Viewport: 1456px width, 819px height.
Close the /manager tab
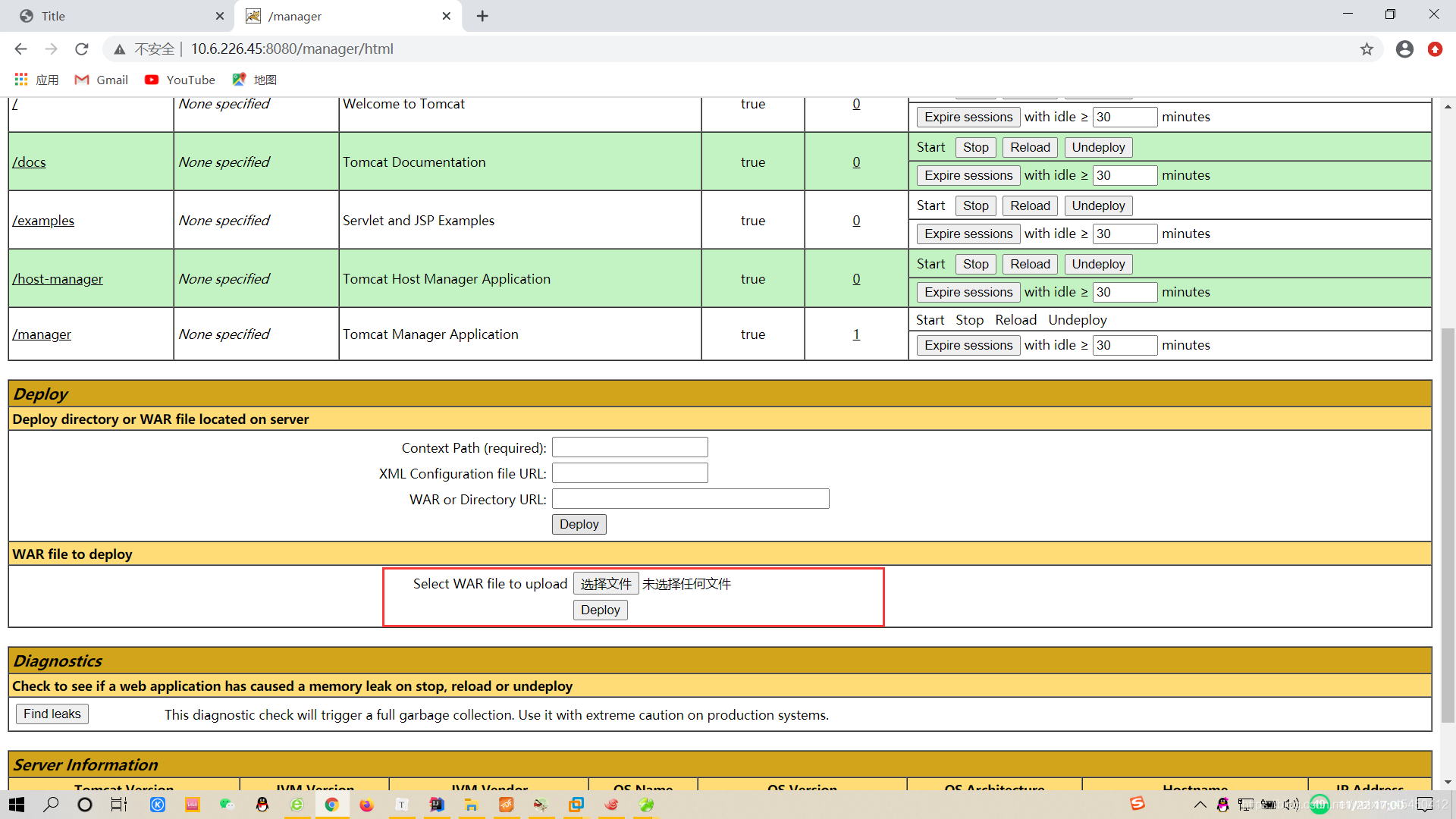pyautogui.click(x=446, y=16)
